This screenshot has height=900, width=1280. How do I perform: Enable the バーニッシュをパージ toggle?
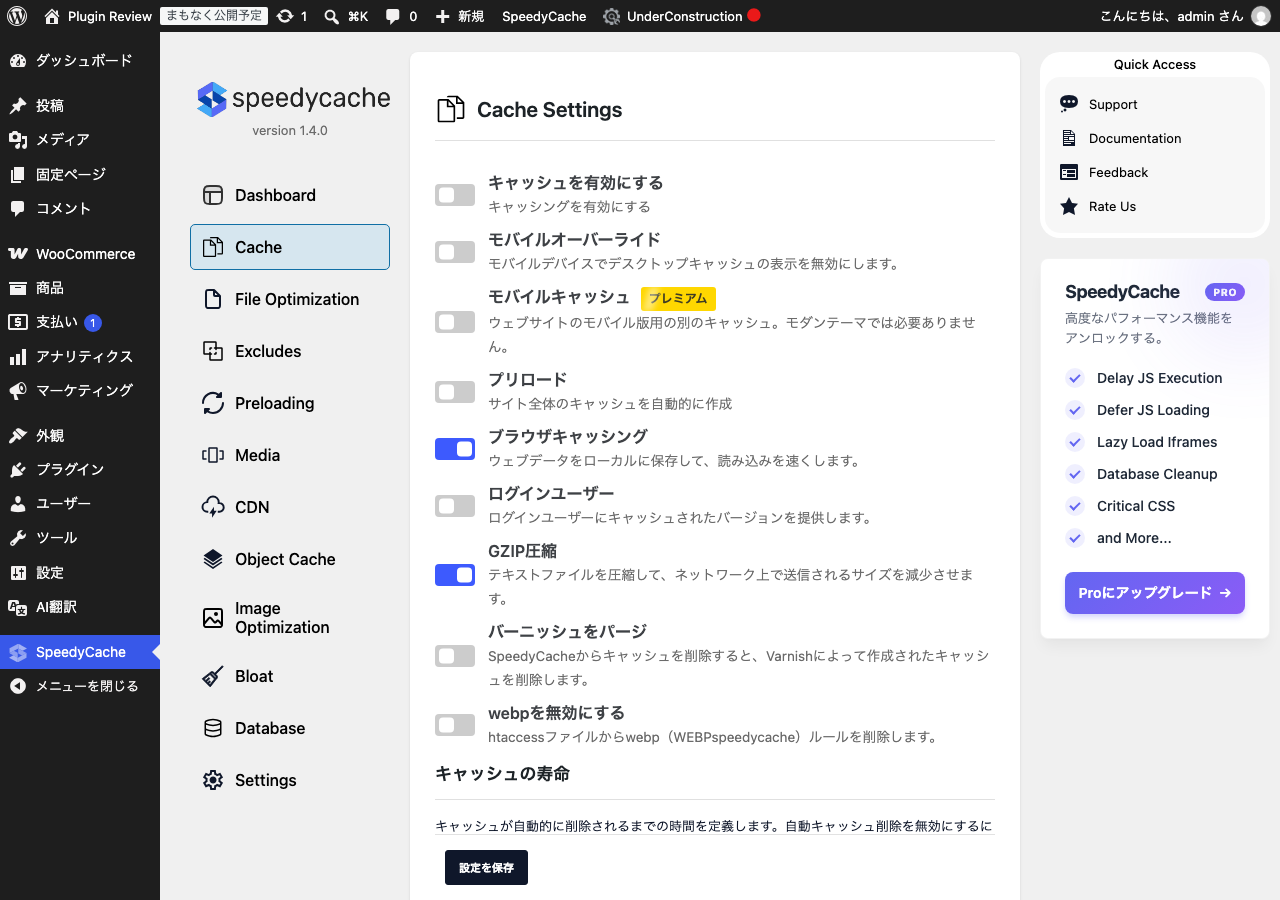[455, 656]
